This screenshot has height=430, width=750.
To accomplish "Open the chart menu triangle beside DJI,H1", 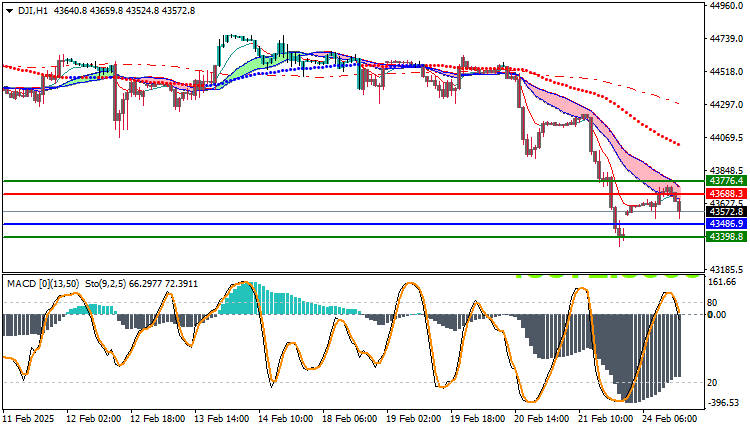I will (x=9, y=11).
